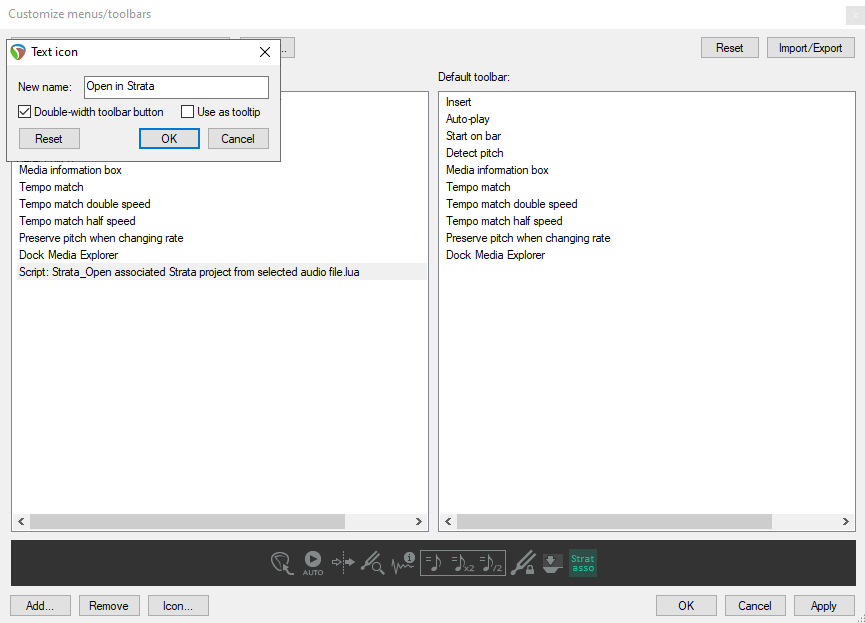This screenshot has width=865, height=623.
Task: Click the New name text field
Action: [176, 87]
